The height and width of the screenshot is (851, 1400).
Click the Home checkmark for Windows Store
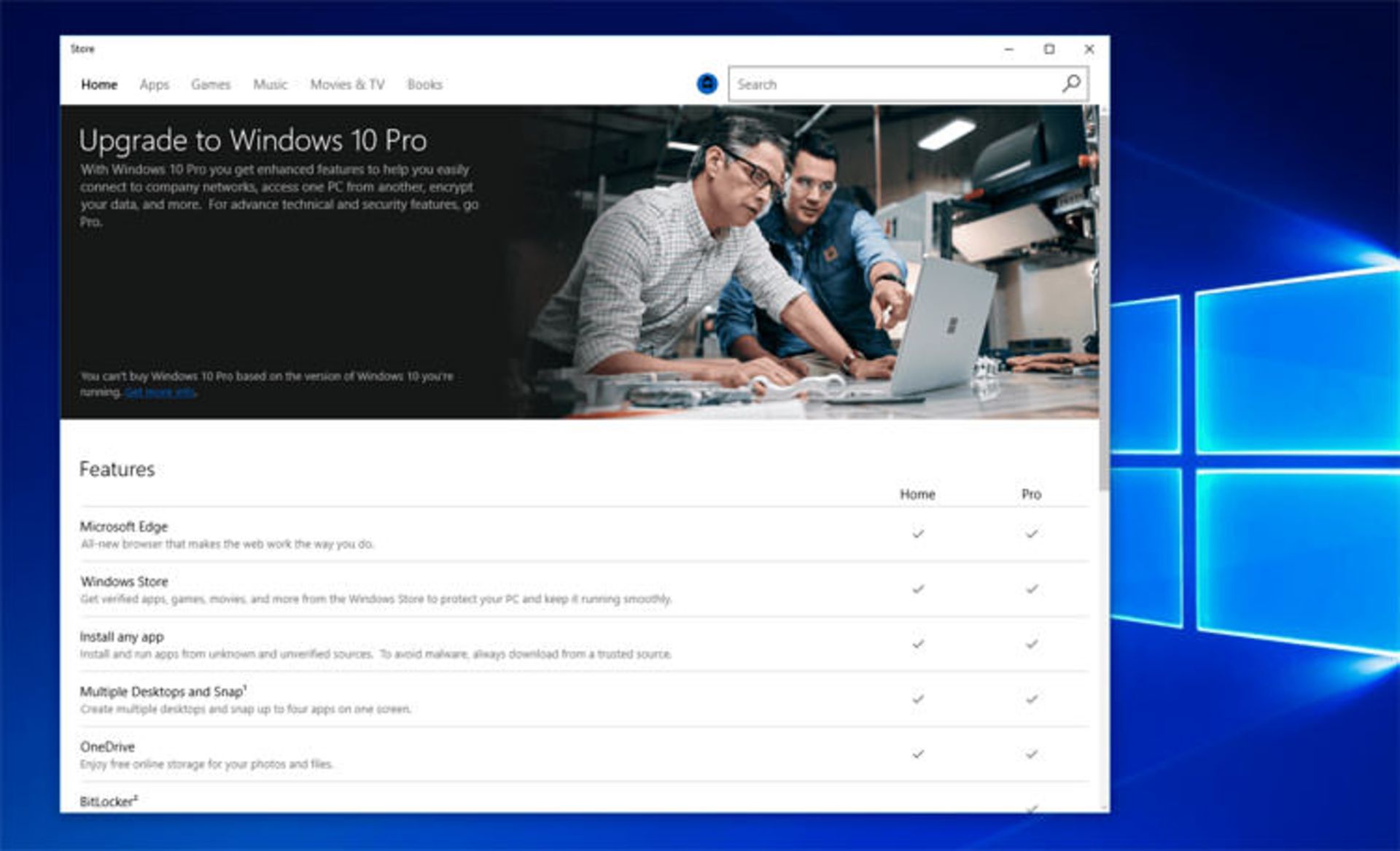point(918,588)
